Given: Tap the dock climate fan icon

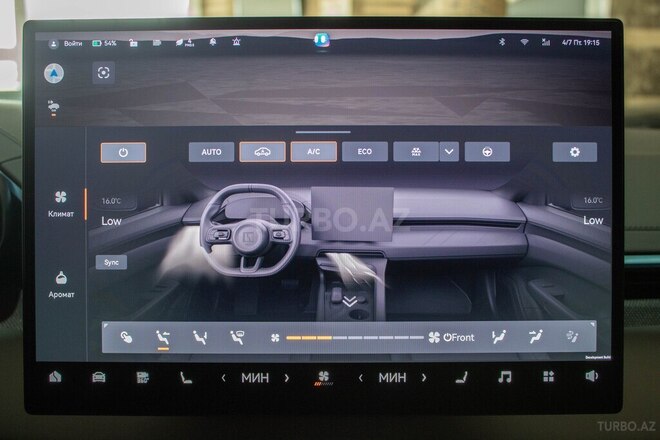Looking at the screenshot, I should (323, 377).
